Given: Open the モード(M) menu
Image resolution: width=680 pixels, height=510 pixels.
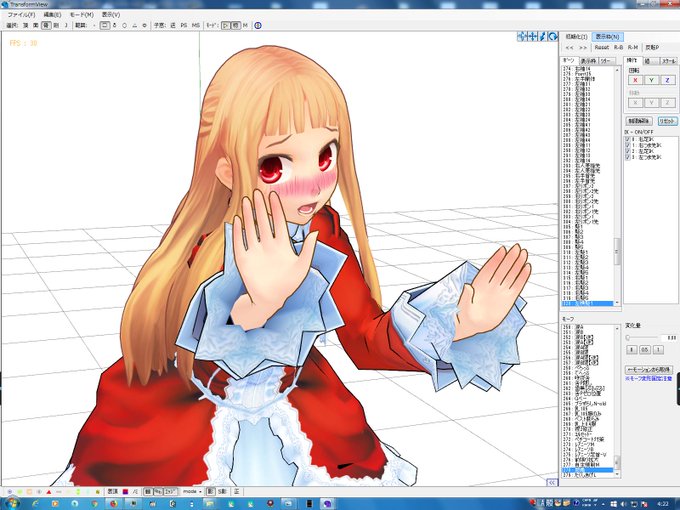Looking at the screenshot, I should (82, 15).
